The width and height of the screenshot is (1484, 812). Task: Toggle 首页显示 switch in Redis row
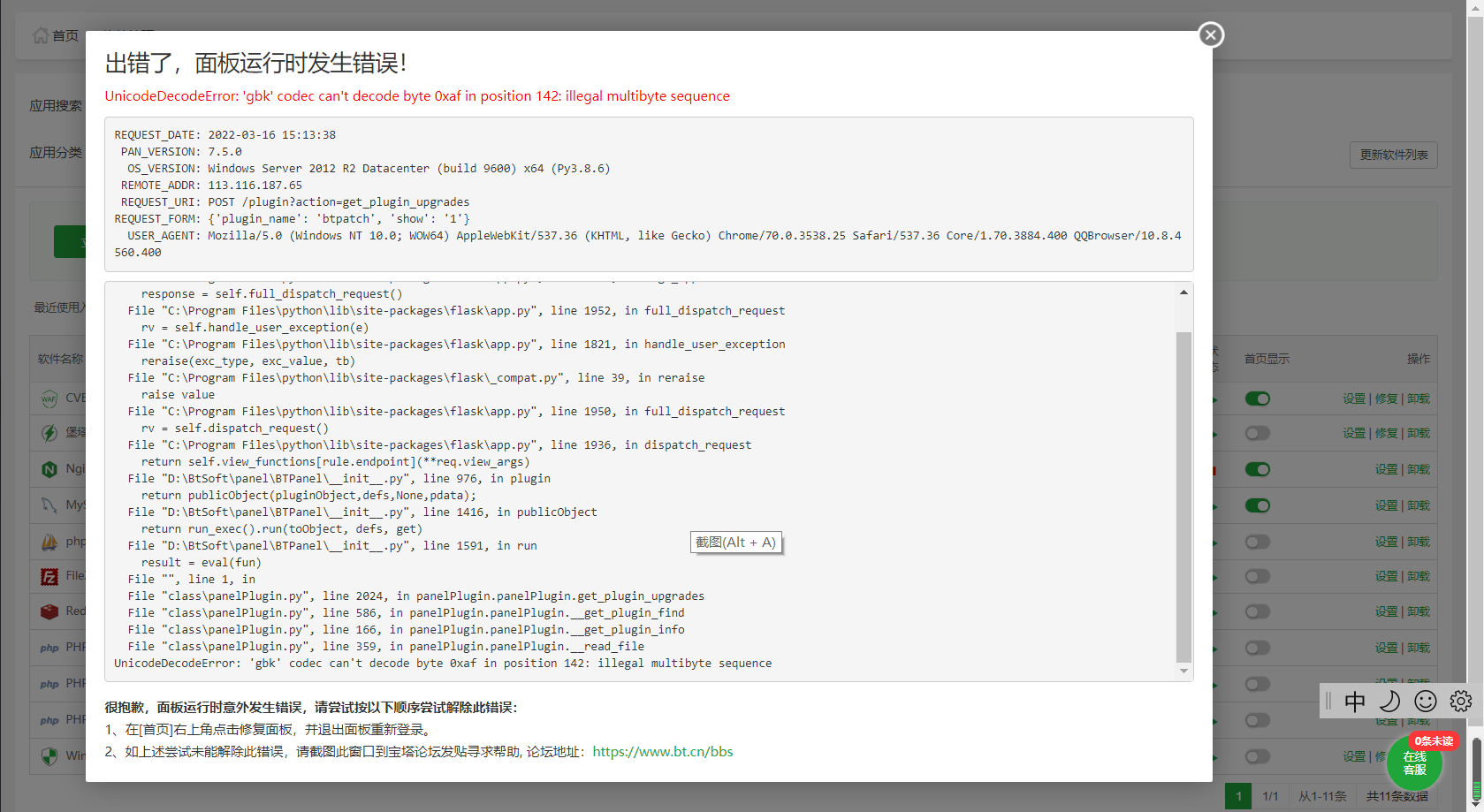tap(1258, 611)
